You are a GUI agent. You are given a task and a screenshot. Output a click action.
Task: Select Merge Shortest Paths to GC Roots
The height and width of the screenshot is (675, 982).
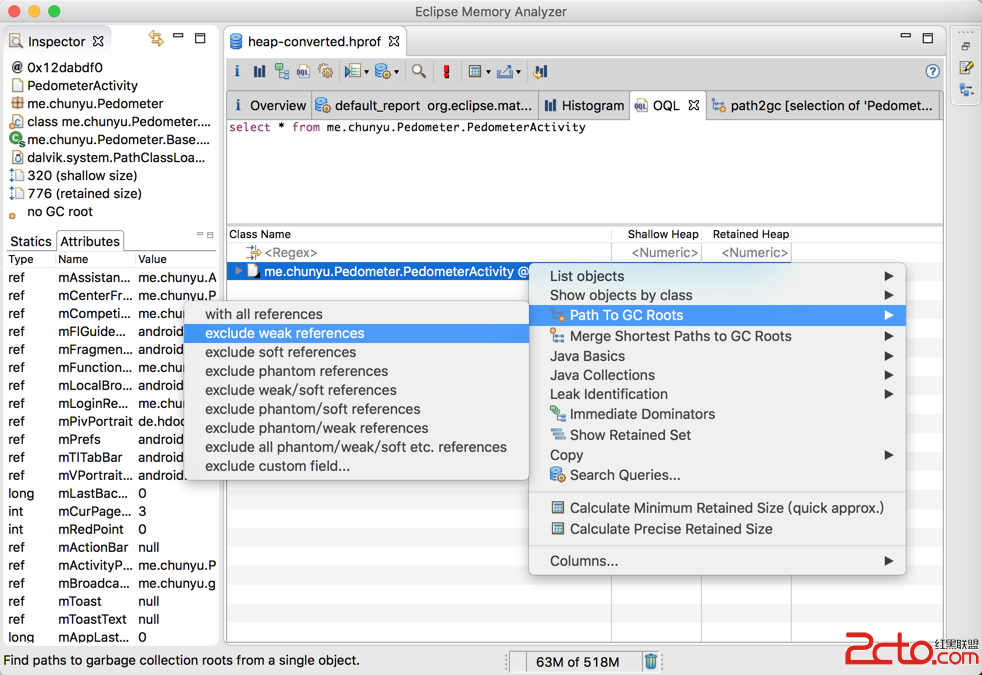[680, 336]
